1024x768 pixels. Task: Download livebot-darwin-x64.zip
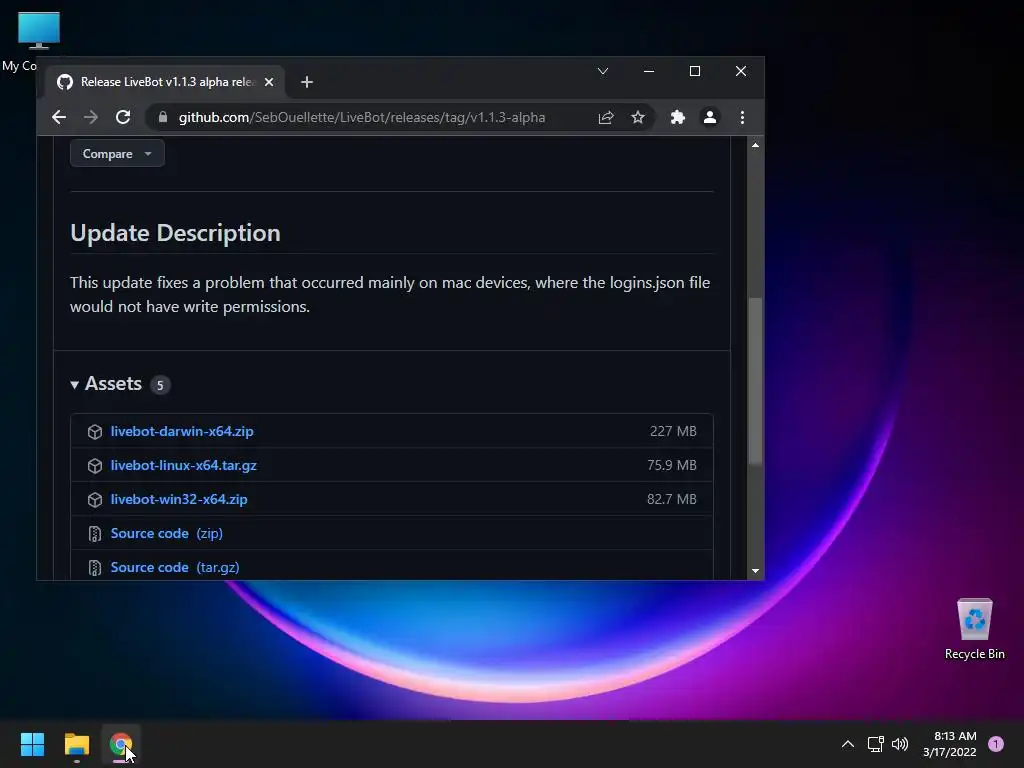pos(182,432)
